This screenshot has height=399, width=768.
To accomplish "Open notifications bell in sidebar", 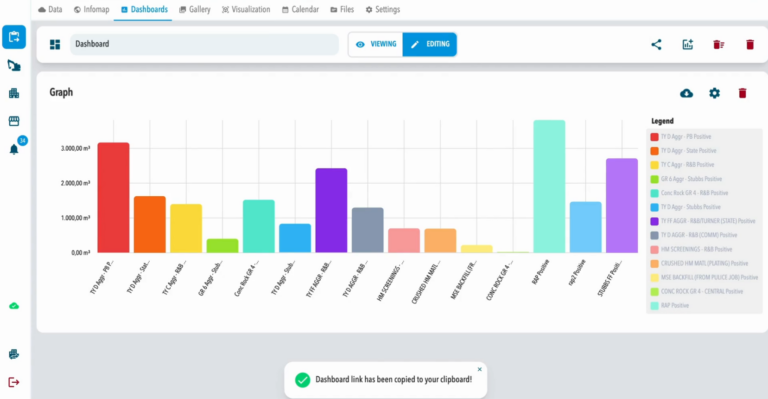I will 14,149.
